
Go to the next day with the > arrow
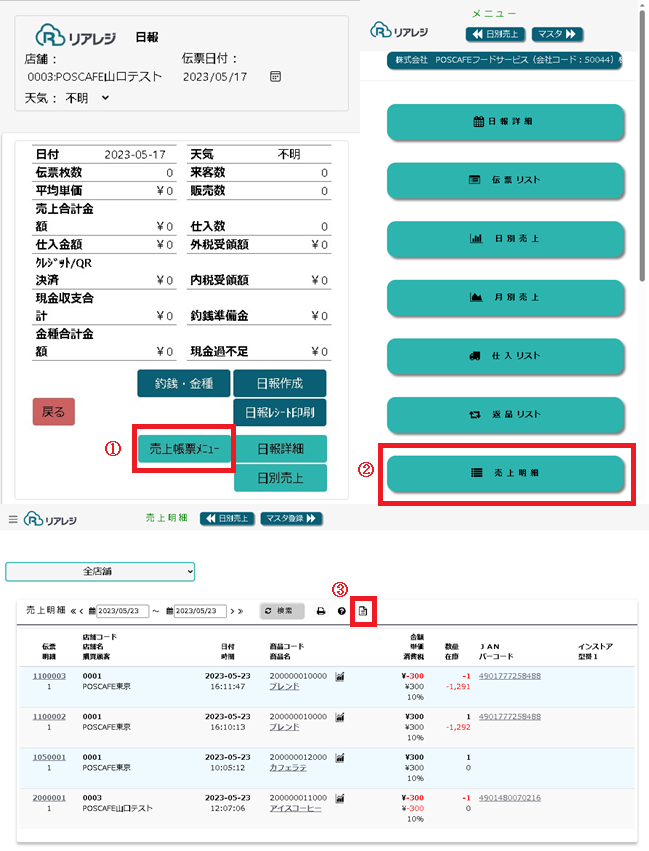tap(232, 612)
